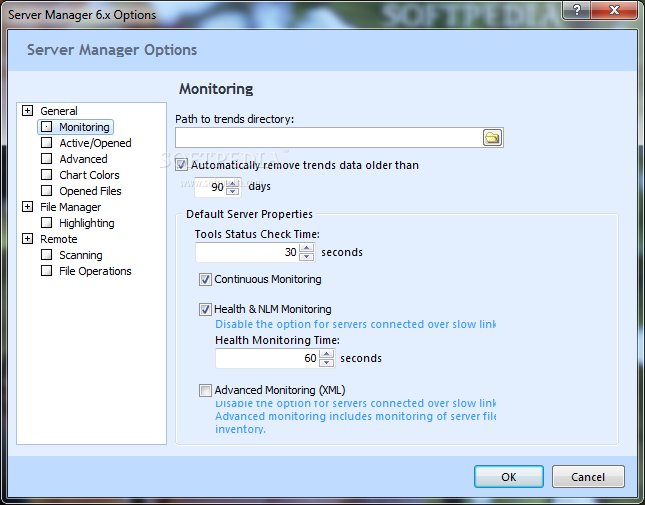The width and height of the screenshot is (645, 505).
Task: Select Scanning under Remote
Action: (x=81, y=255)
